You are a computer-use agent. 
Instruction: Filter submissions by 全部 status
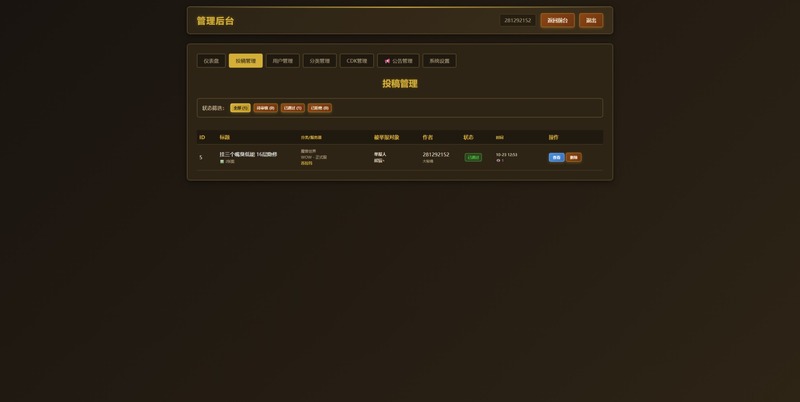240,108
